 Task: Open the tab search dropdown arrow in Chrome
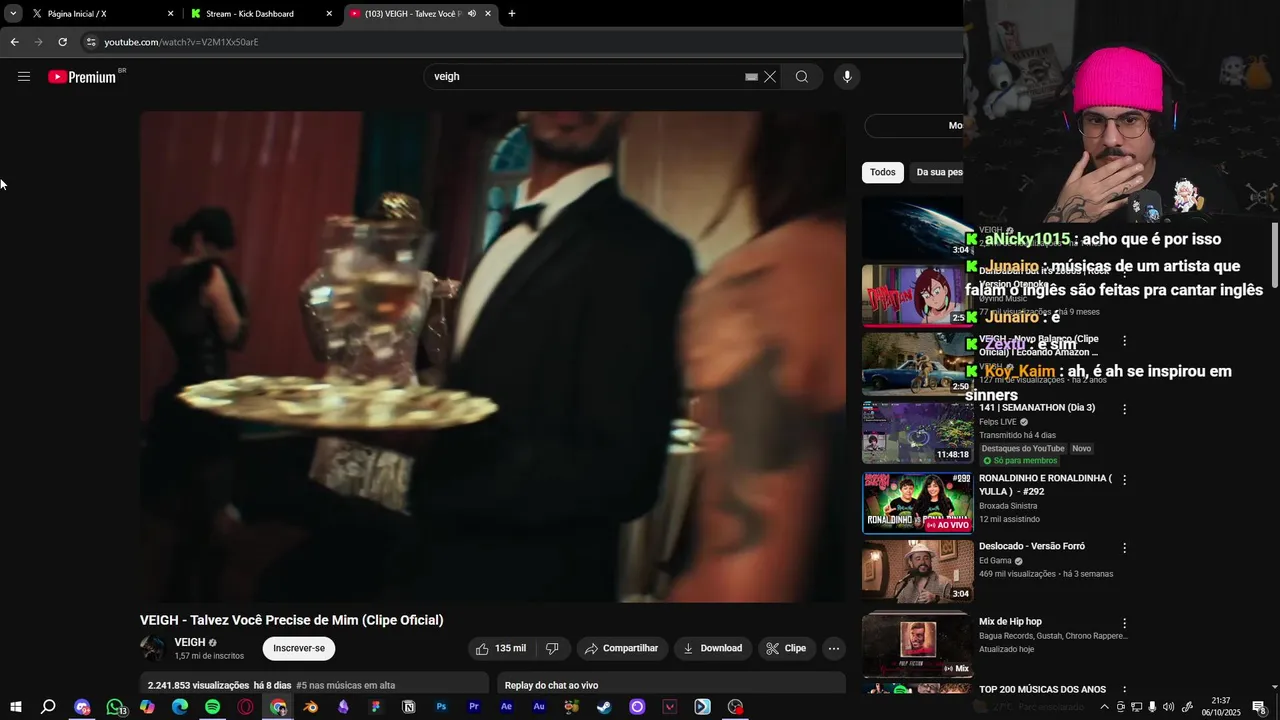click(13, 14)
